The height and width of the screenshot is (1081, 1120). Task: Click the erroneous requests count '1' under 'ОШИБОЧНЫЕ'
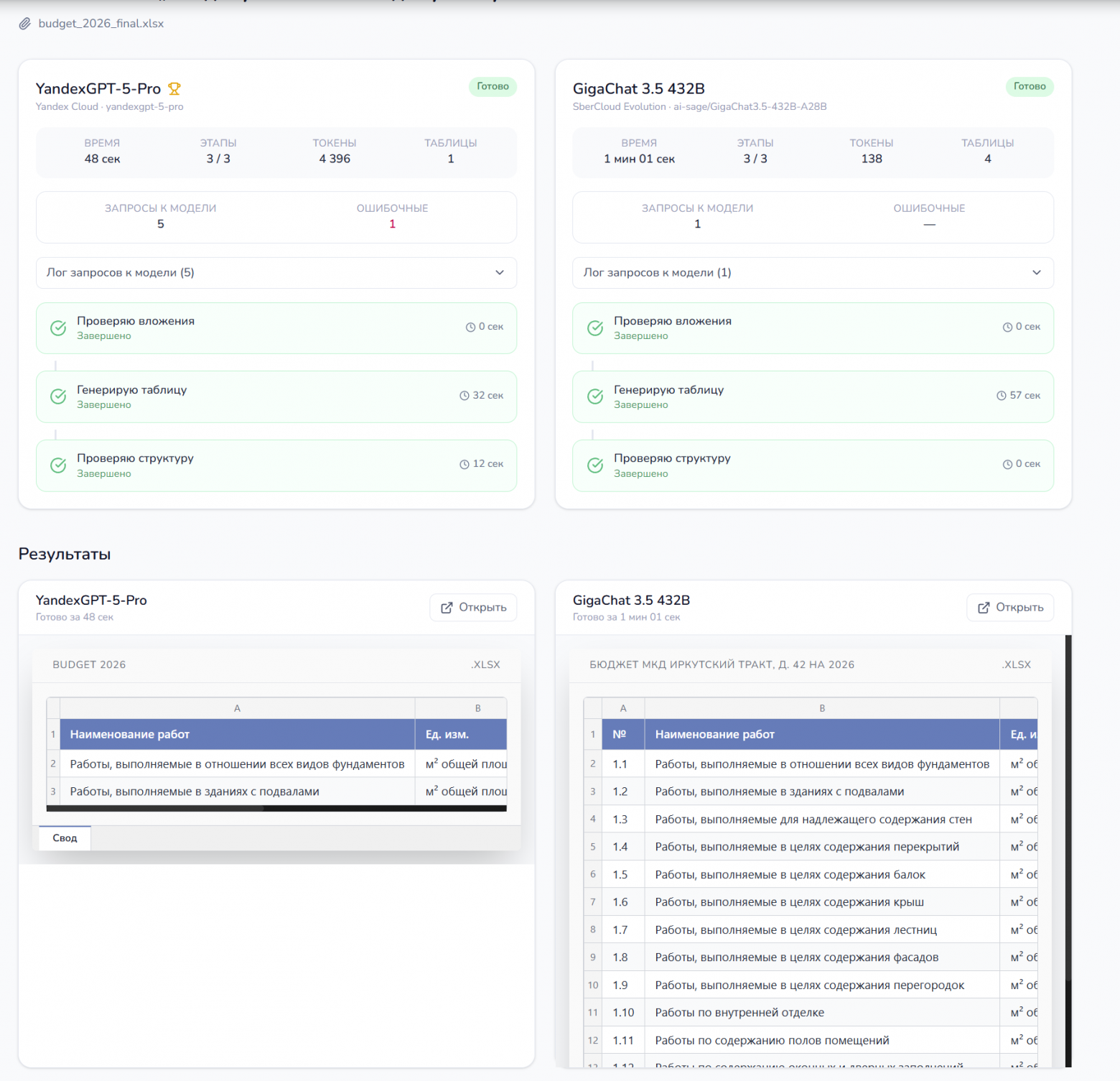(393, 224)
